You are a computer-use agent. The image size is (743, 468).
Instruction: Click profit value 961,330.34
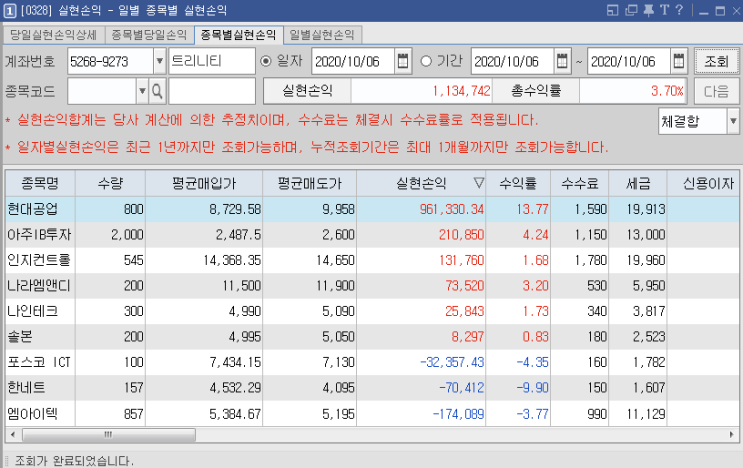452,209
